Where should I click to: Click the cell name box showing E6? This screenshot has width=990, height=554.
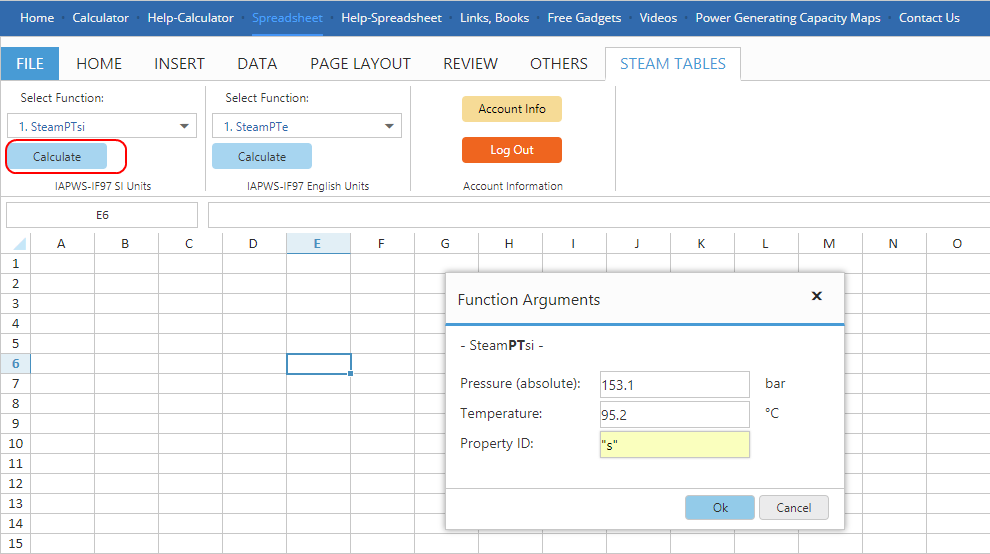[102, 215]
